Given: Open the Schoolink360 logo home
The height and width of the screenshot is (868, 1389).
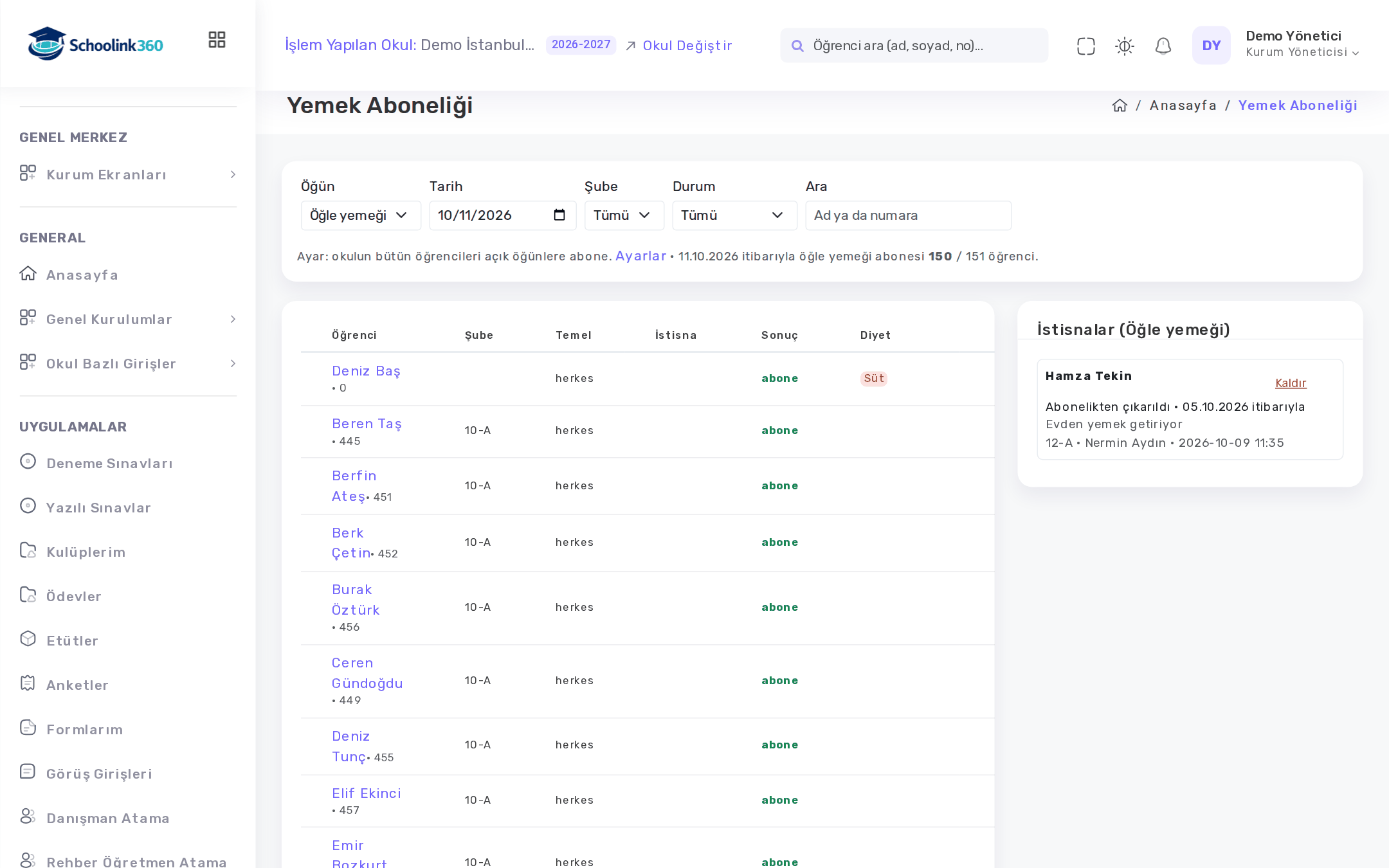Looking at the screenshot, I should 95,44.
